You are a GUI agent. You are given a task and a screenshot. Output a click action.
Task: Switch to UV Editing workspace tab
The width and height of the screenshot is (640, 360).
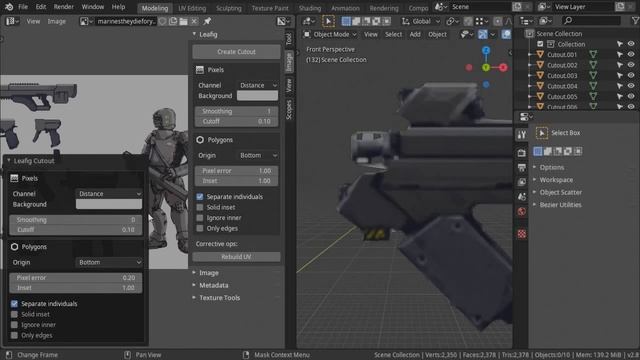point(192,8)
